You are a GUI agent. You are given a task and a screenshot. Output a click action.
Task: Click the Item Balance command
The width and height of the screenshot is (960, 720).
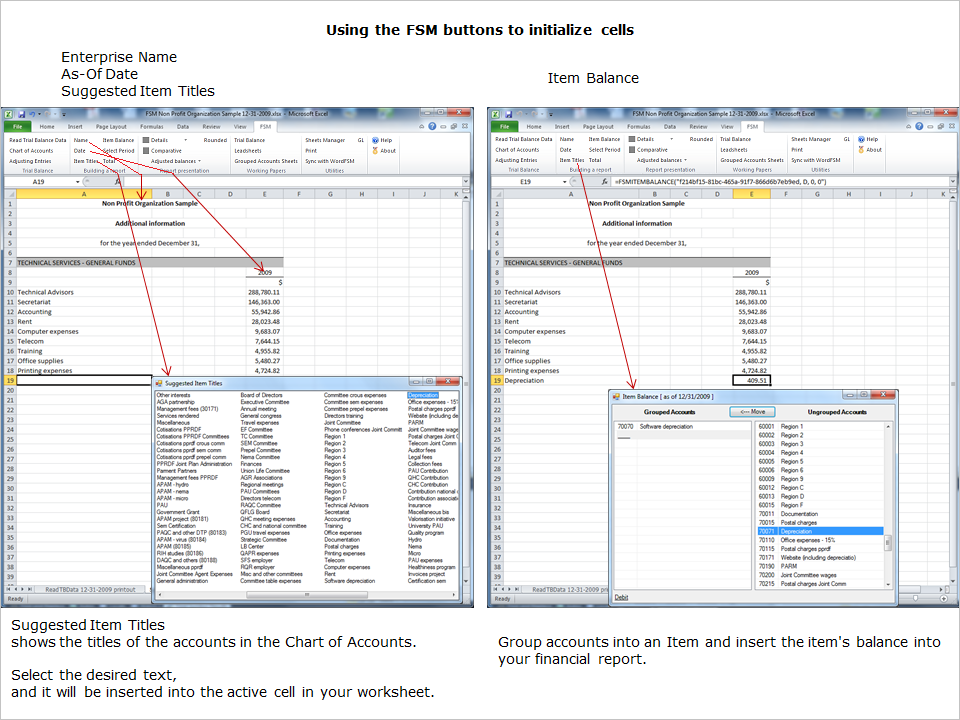119,140
